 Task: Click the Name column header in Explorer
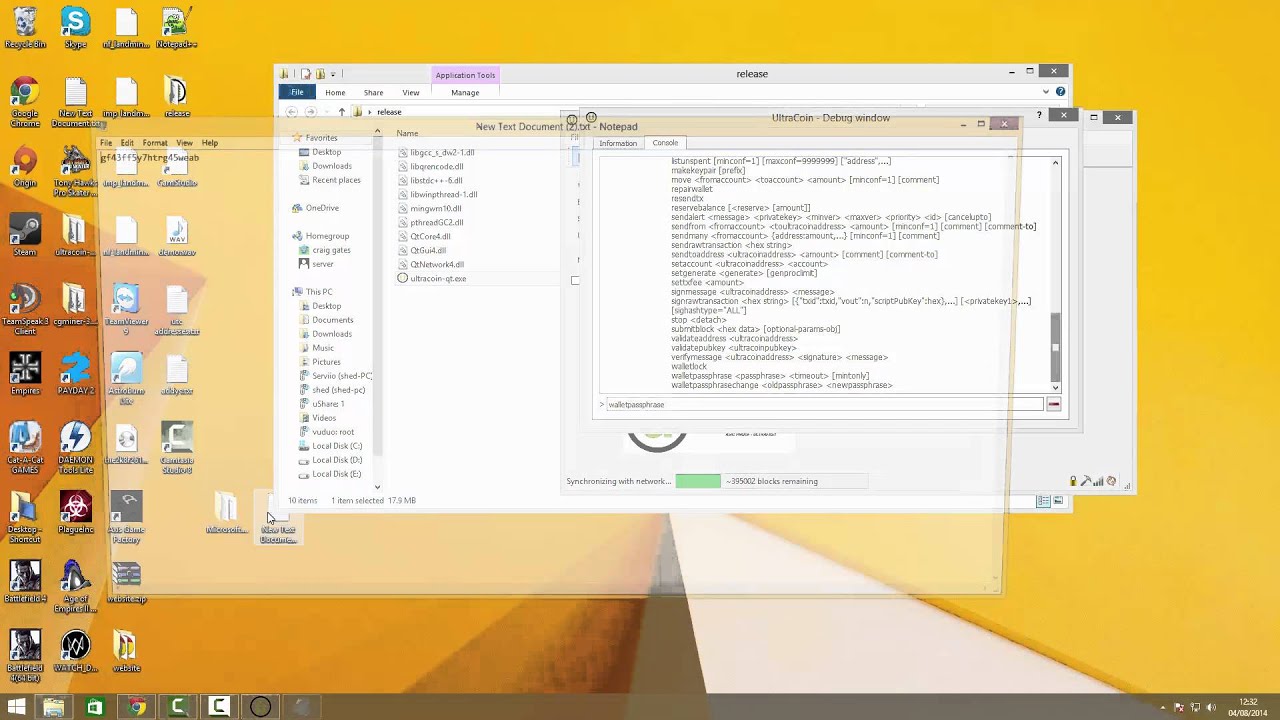(407, 133)
